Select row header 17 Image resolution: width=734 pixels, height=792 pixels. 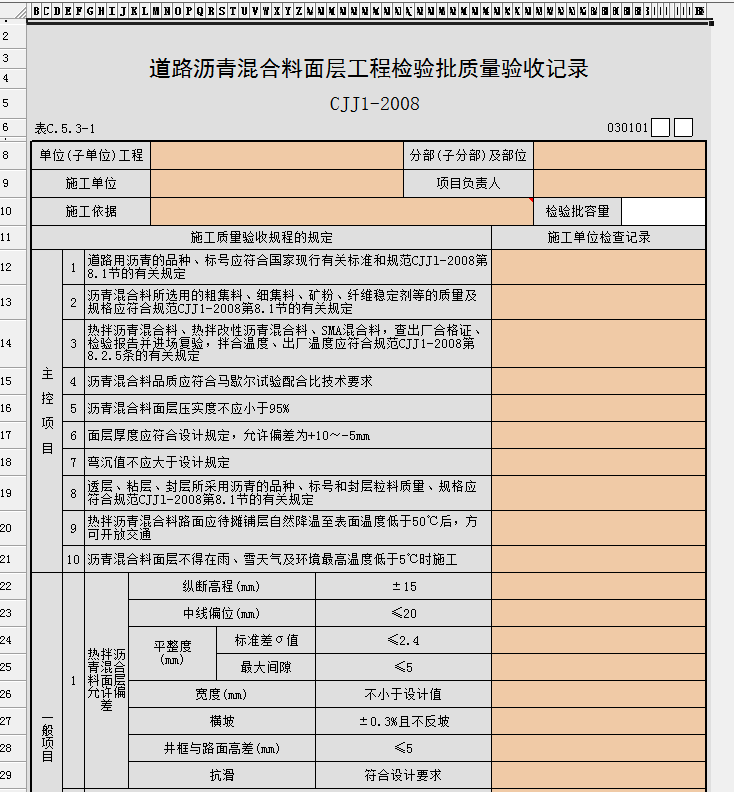[13, 435]
